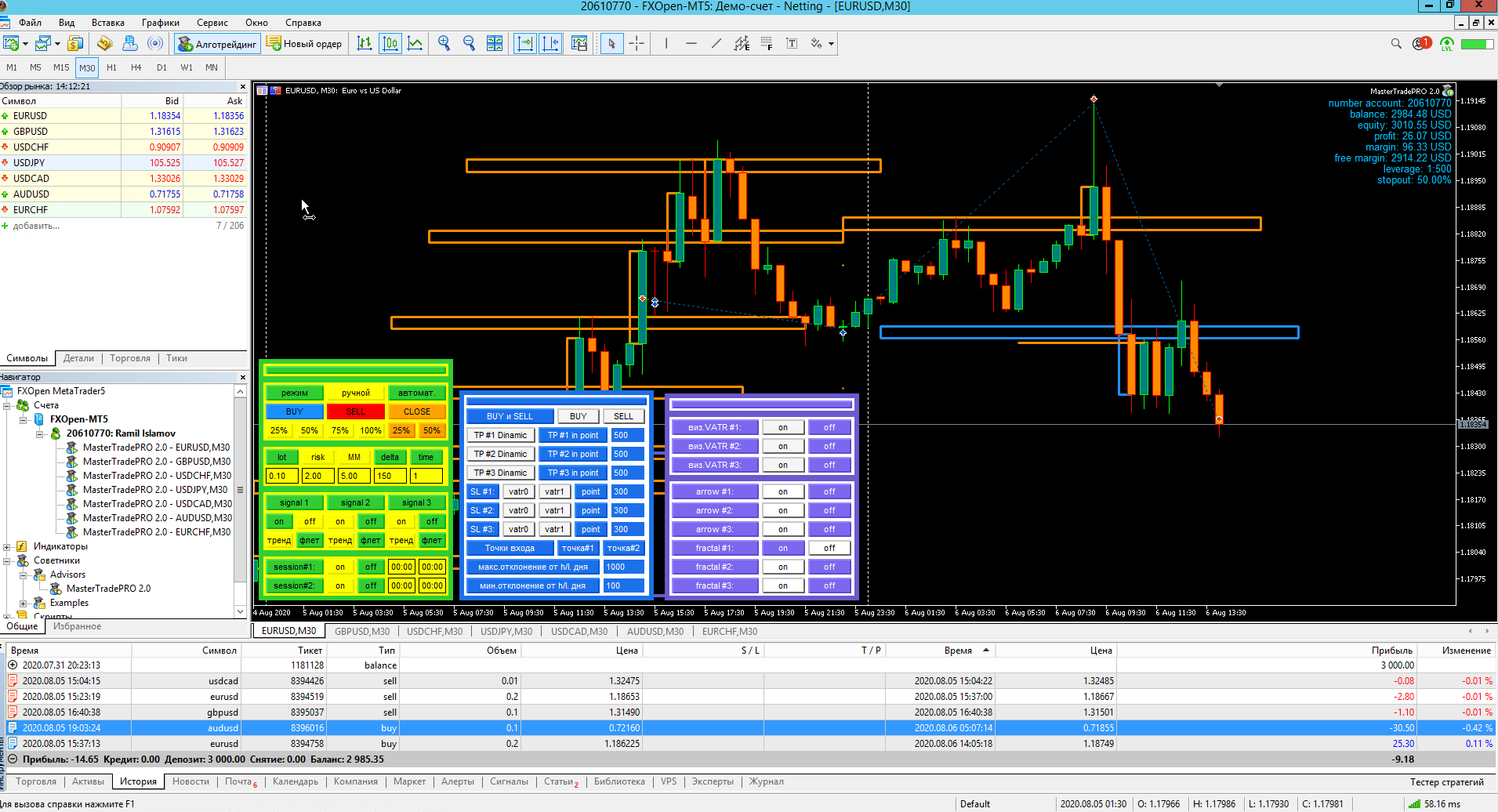Switch to the GBPUSD,M30 chart tab
This screenshot has height=812, width=1498.
tap(362, 631)
